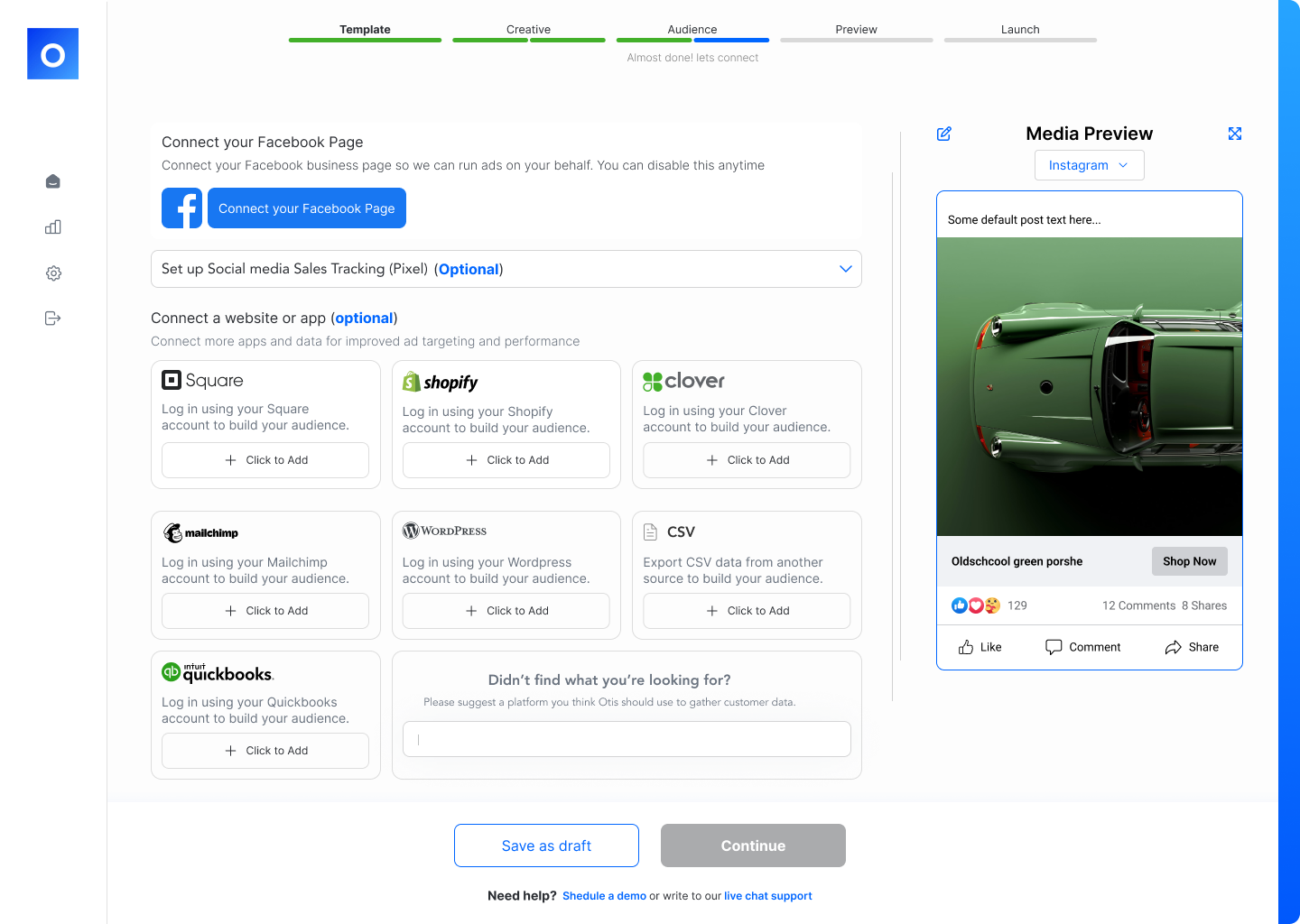Click the 8 Shares count

pyautogui.click(x=1204, y=605)
